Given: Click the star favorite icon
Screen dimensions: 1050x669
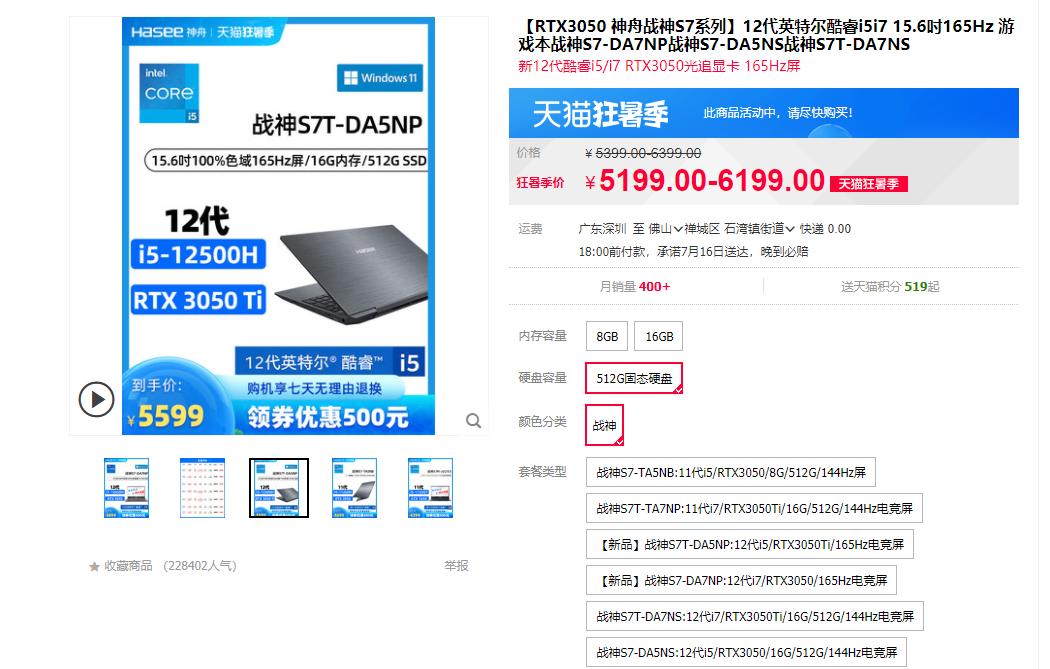Looking at the screenshot, I should [94, 567].
